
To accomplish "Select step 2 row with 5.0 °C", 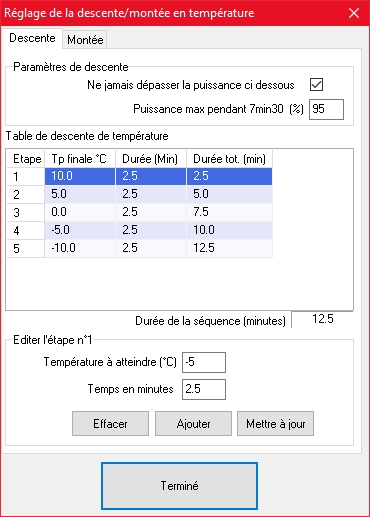I will pos(140,194).
